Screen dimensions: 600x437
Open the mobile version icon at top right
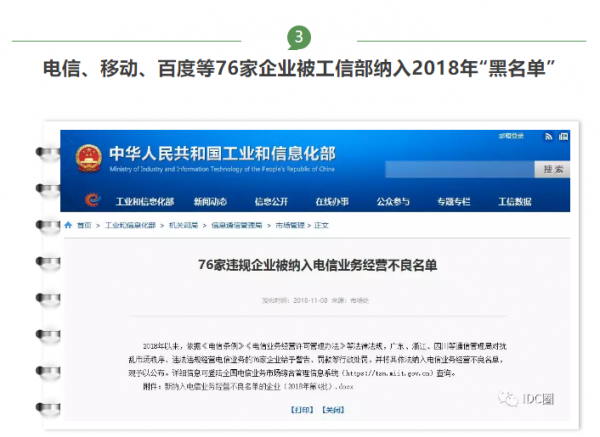pyautogui.click(x=563, y=137)
